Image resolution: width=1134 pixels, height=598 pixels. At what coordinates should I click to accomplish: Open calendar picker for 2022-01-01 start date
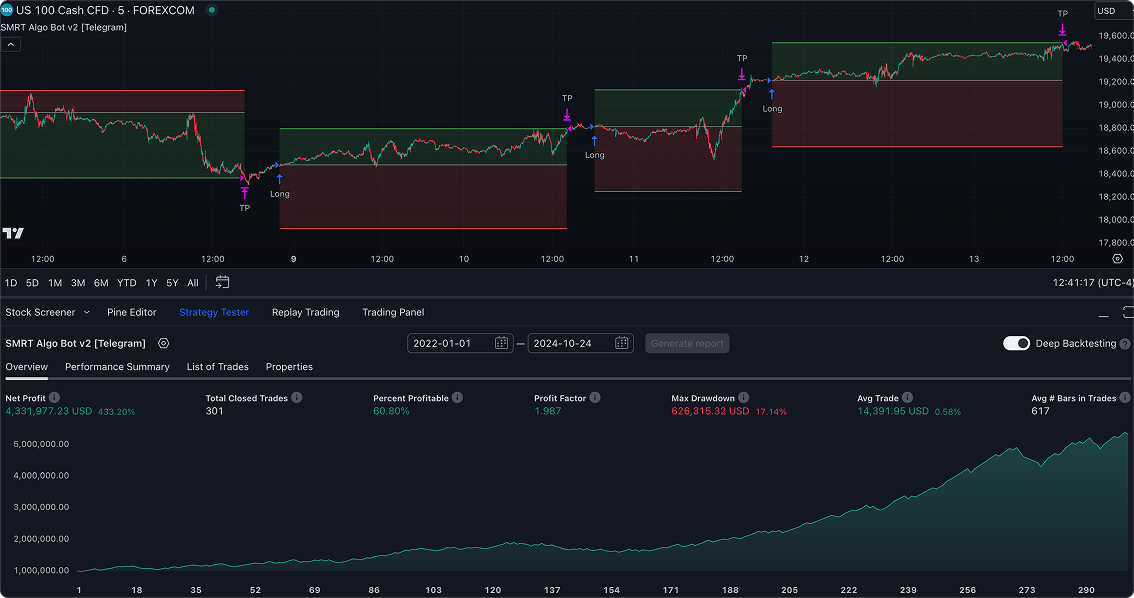click(503, 343)
